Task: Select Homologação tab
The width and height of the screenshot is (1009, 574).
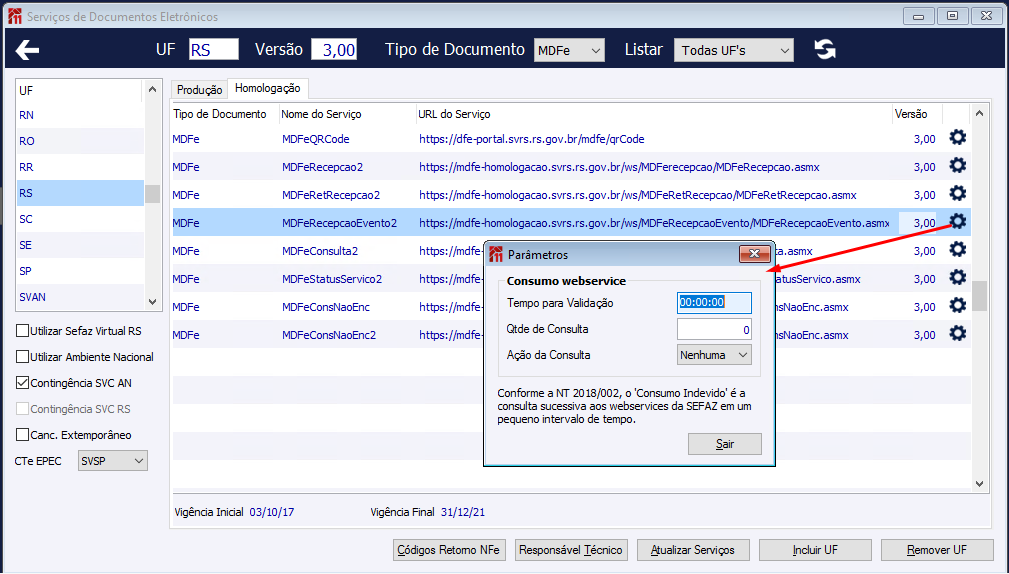Action: click(x=268, y=88)
